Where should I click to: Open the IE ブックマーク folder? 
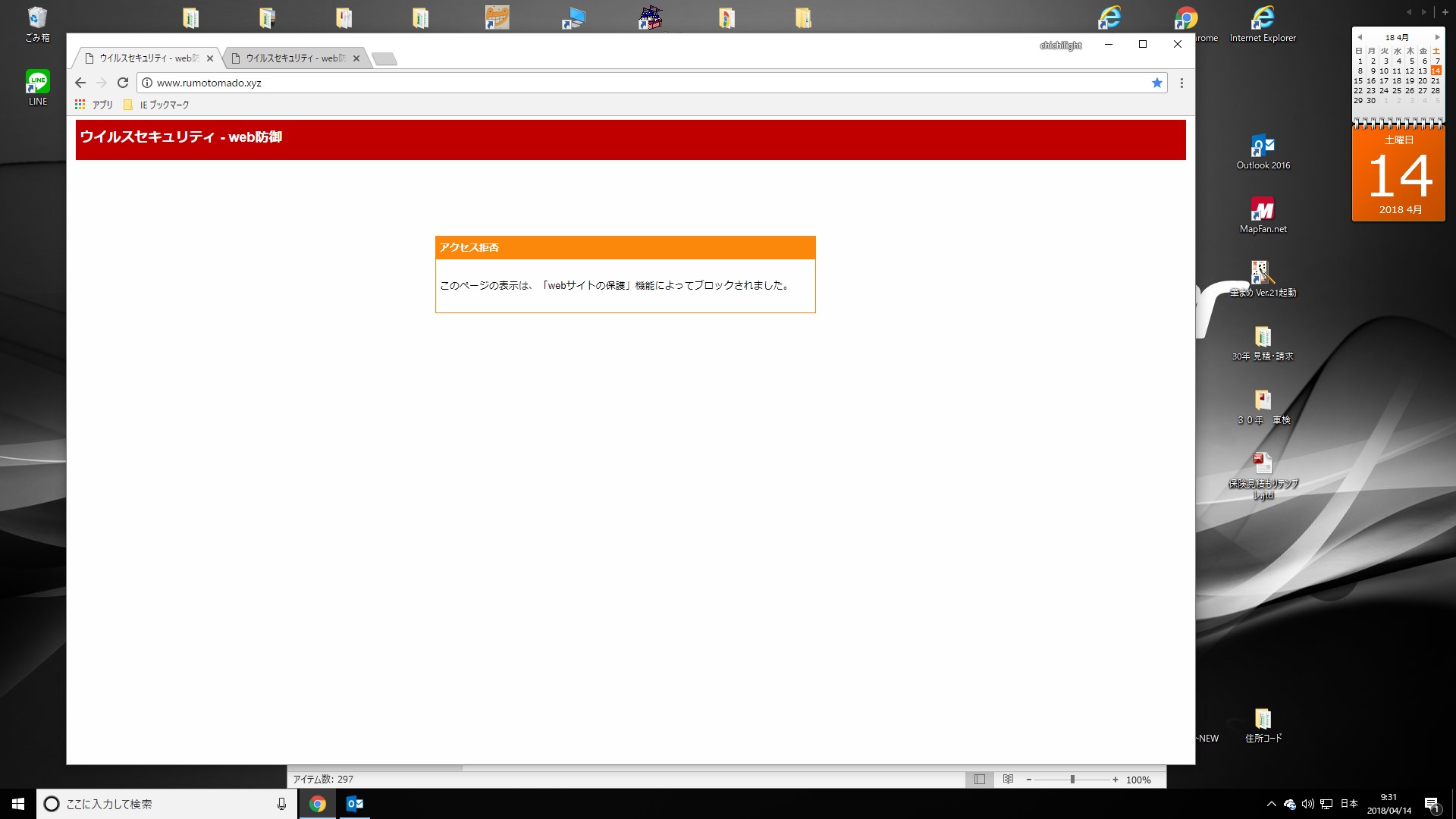tap(157, 105)
